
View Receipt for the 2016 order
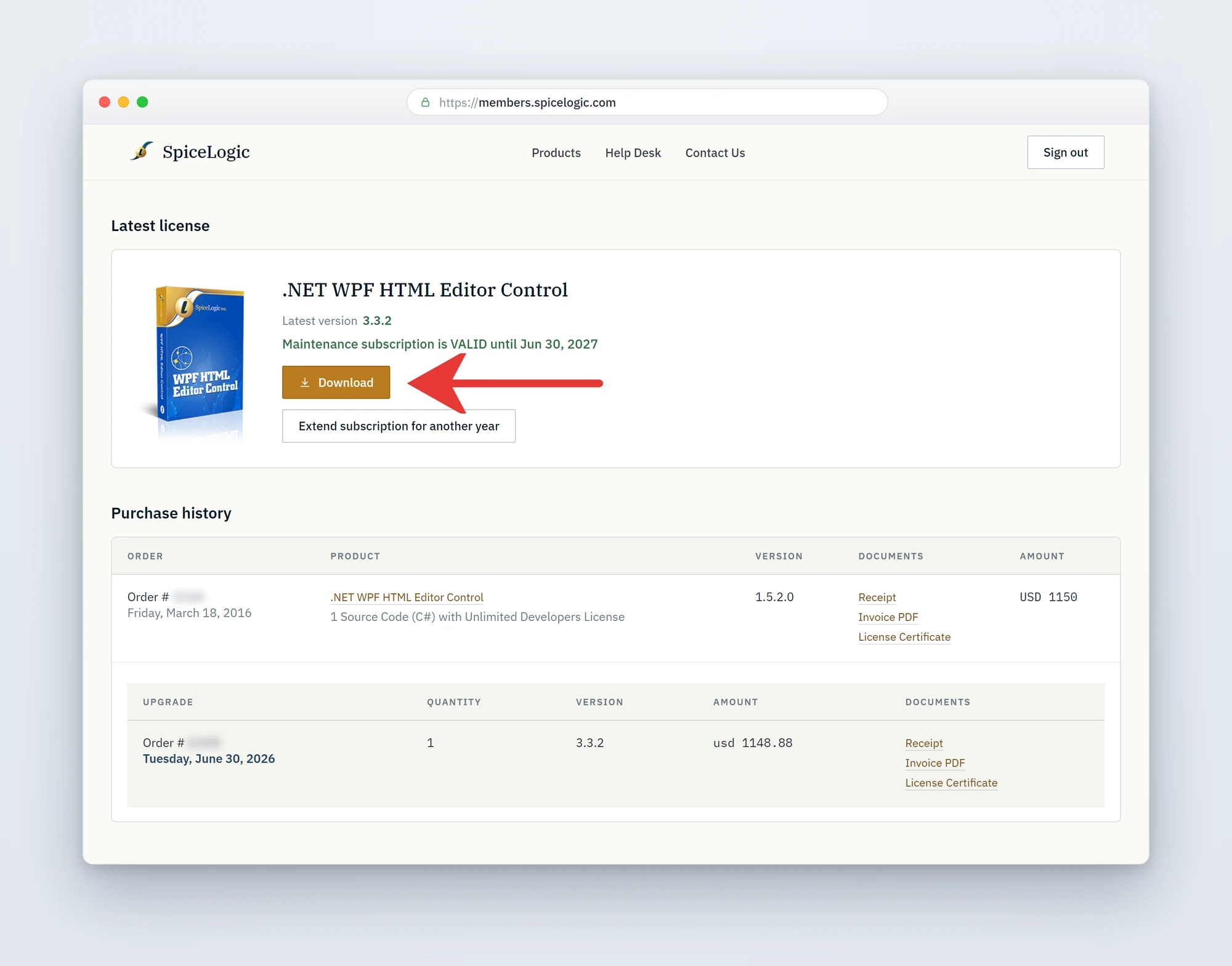pos(877,597)
